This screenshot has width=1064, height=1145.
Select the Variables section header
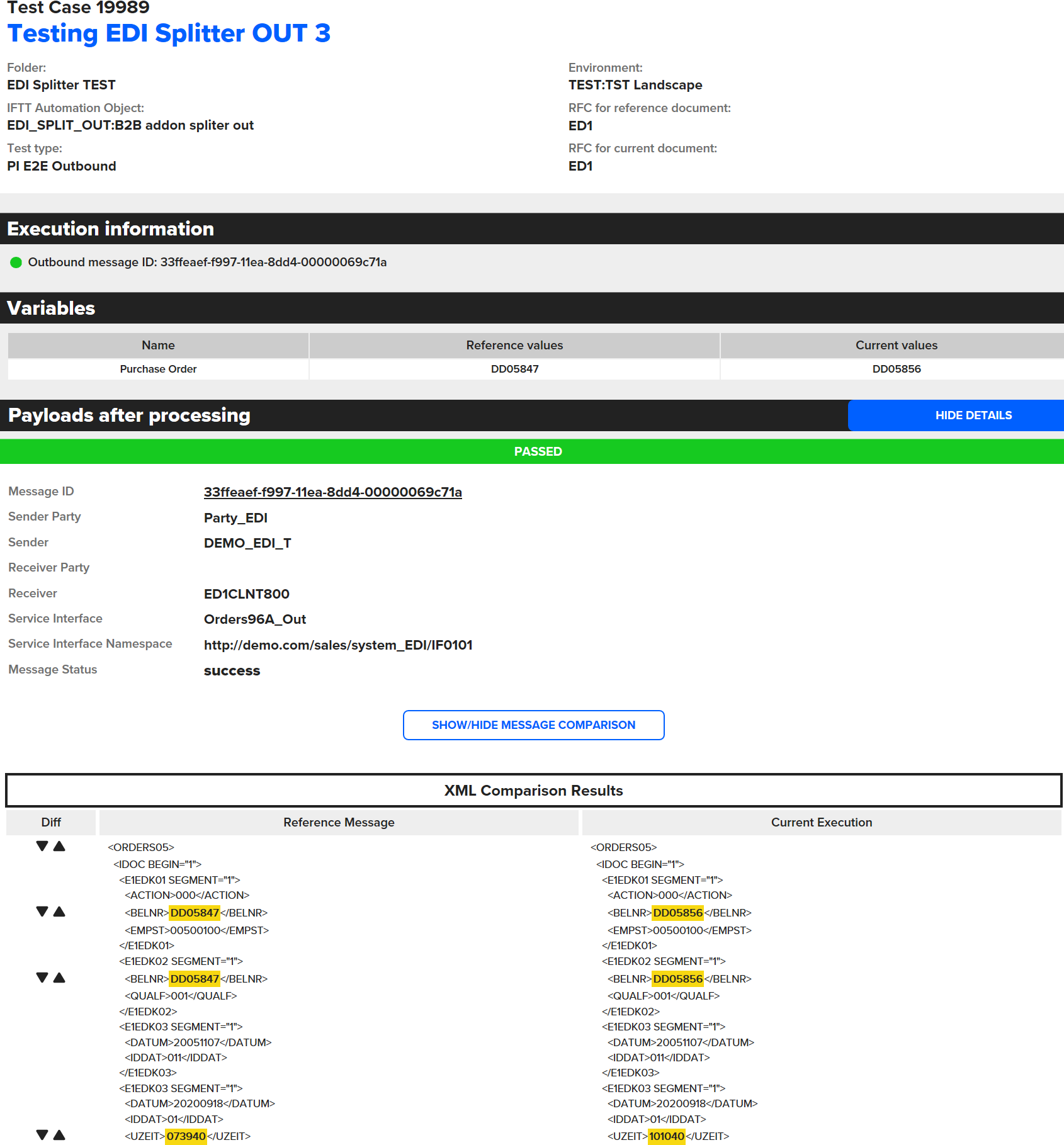click(51, 308)
